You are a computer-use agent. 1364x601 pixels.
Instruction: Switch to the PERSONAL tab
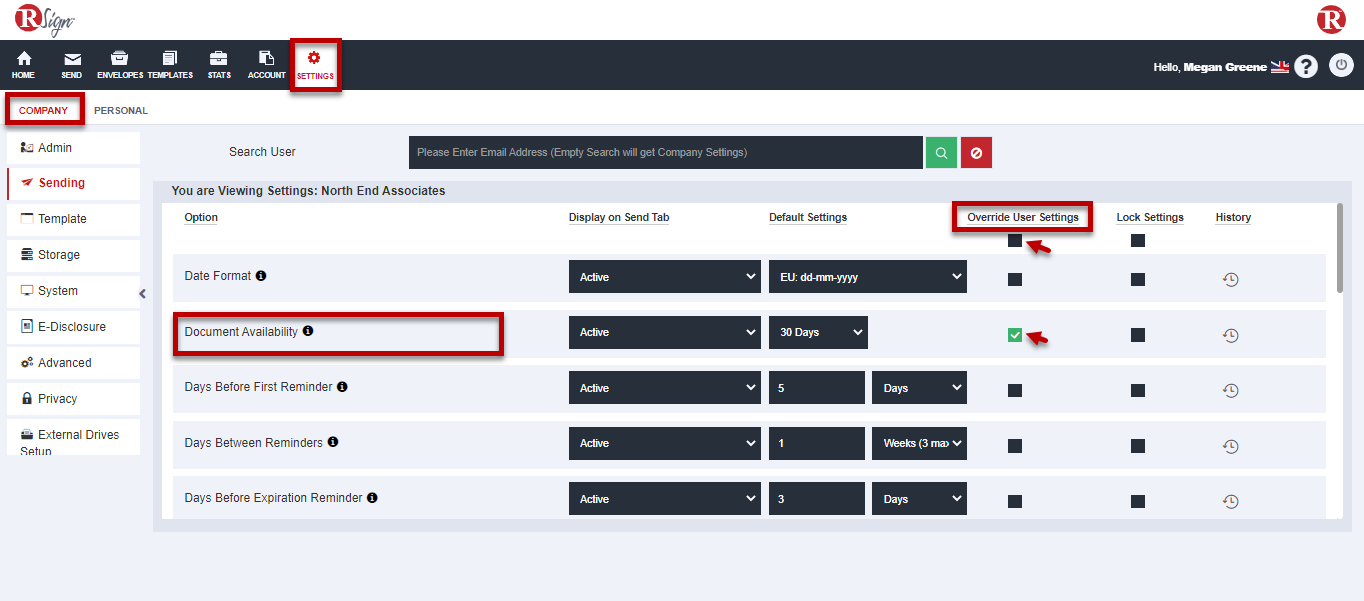click(x=120, y=110)
